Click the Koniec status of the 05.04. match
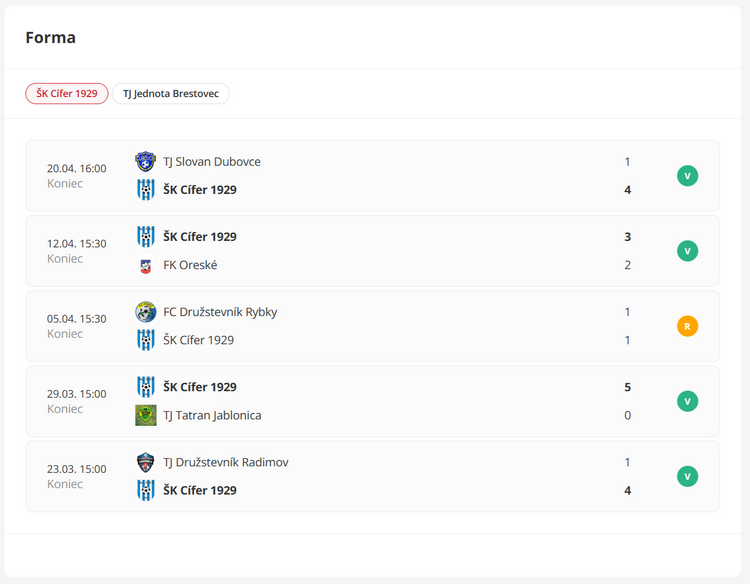750x584 pixels. [65, 334]
